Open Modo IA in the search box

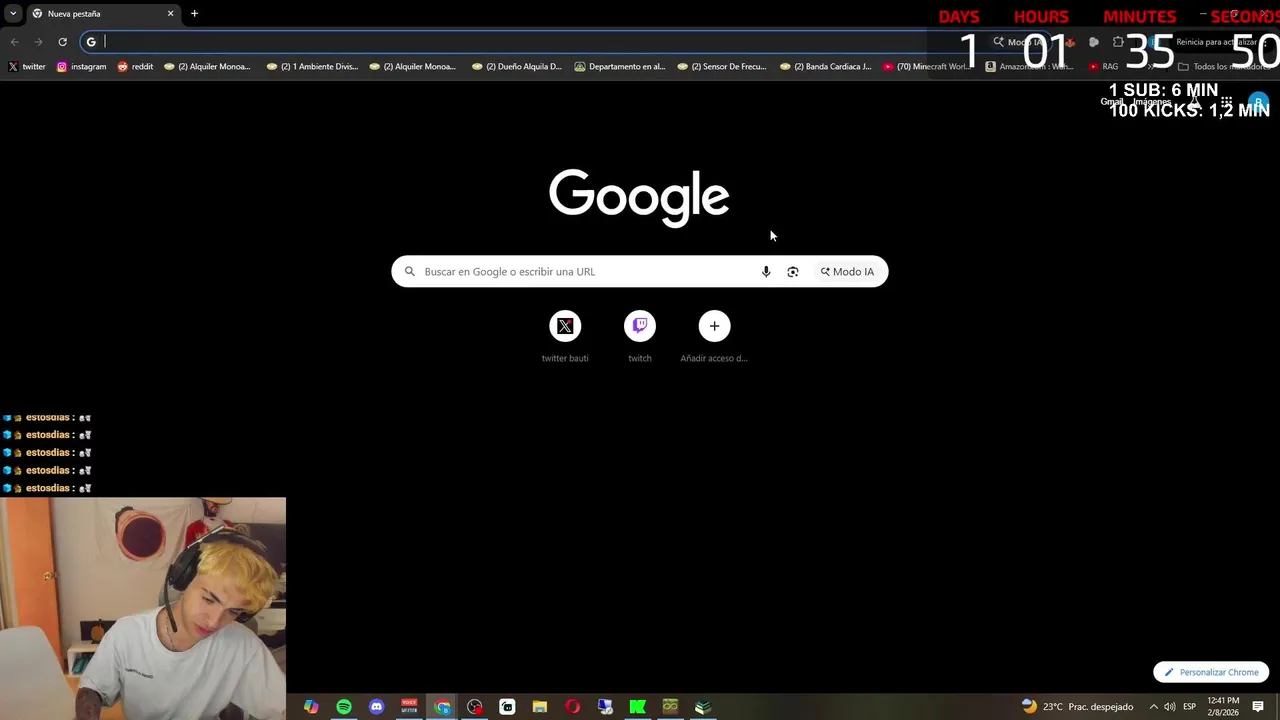[847, 272]
